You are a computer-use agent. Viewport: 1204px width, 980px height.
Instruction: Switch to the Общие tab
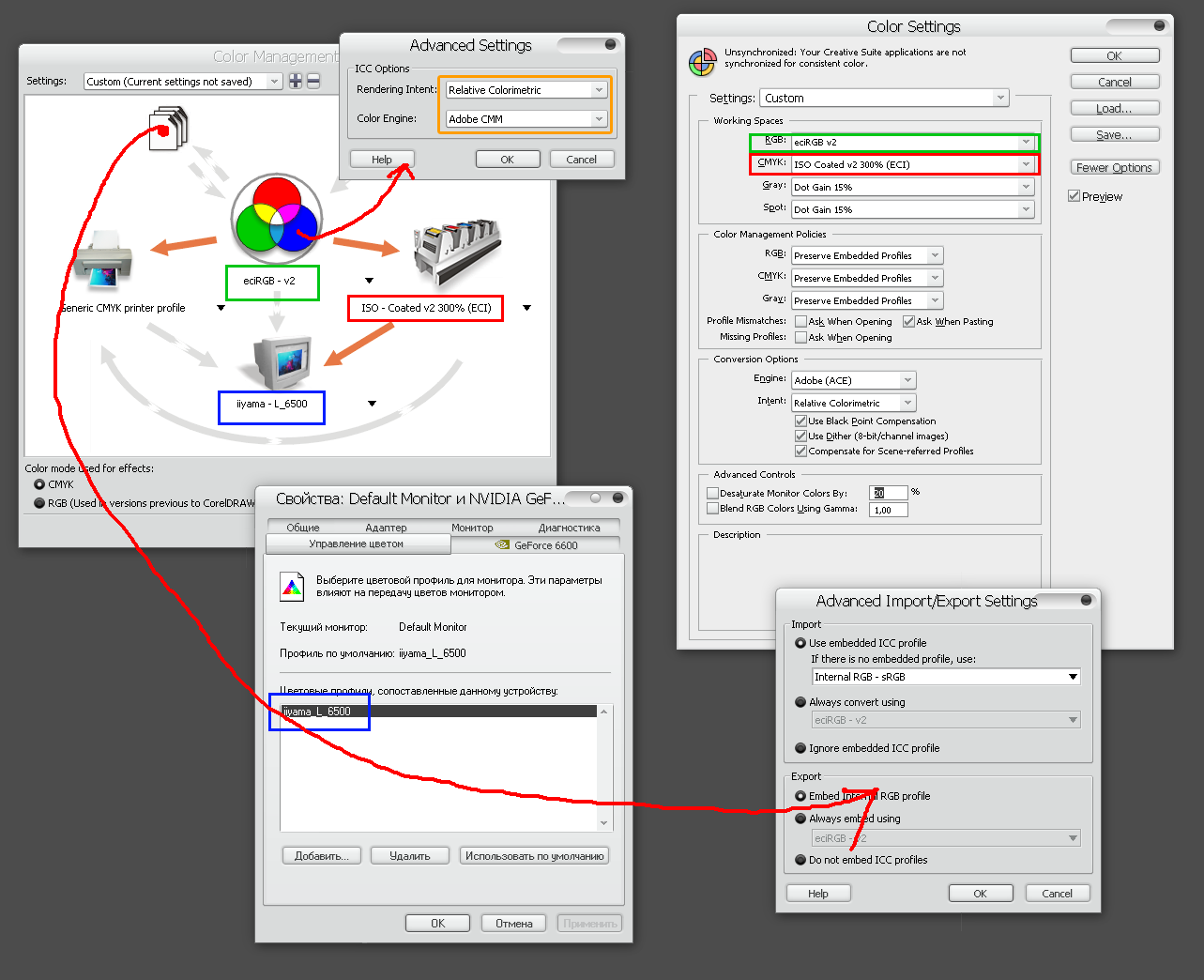coord(303,528)
